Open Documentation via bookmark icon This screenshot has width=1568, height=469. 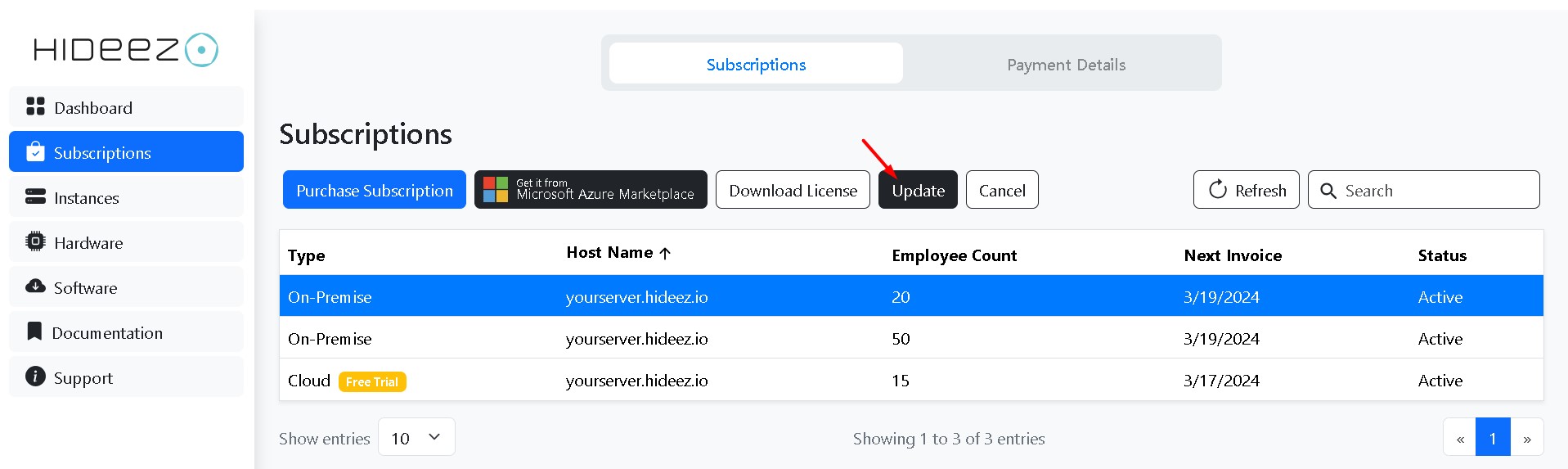[x=34, y=331]
